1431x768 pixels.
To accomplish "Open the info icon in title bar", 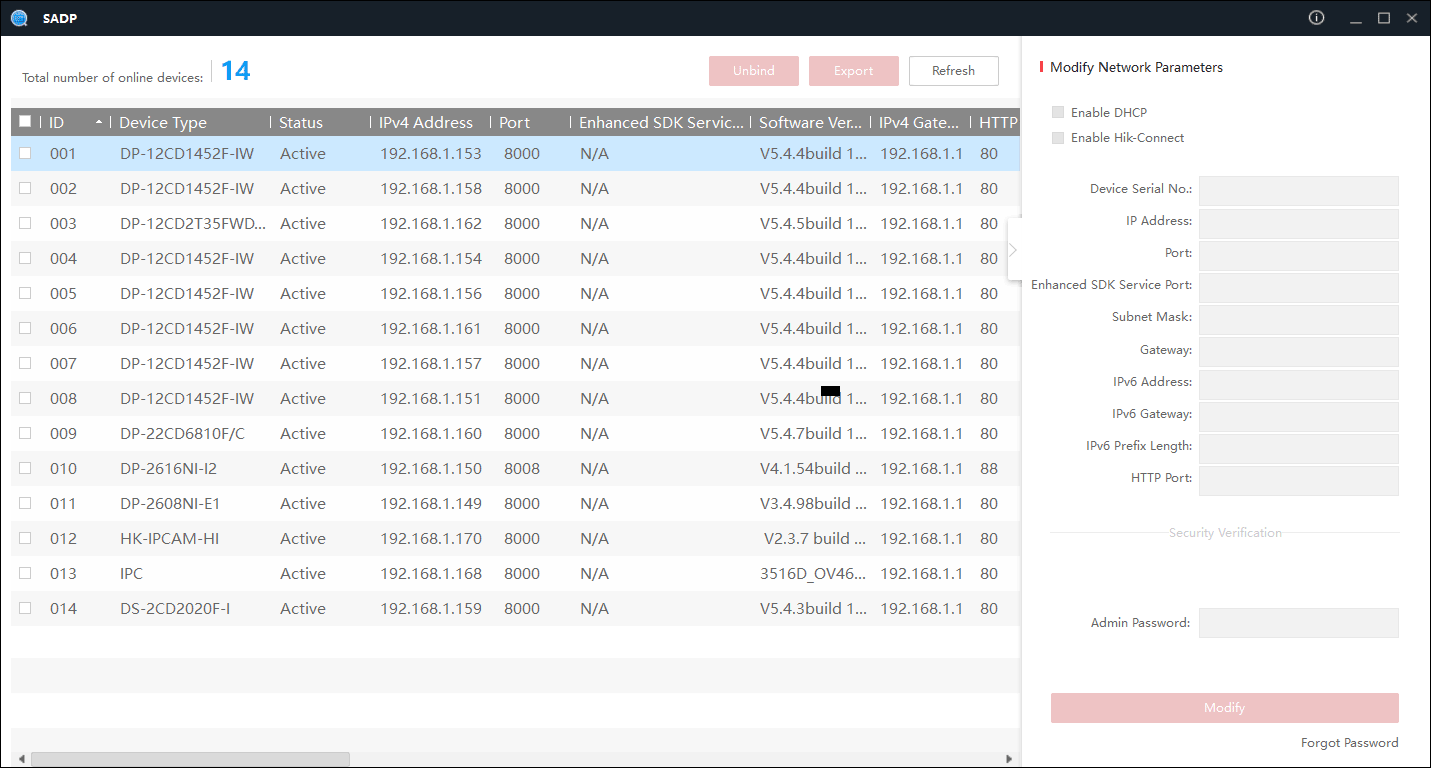I will click(1316, 18).
